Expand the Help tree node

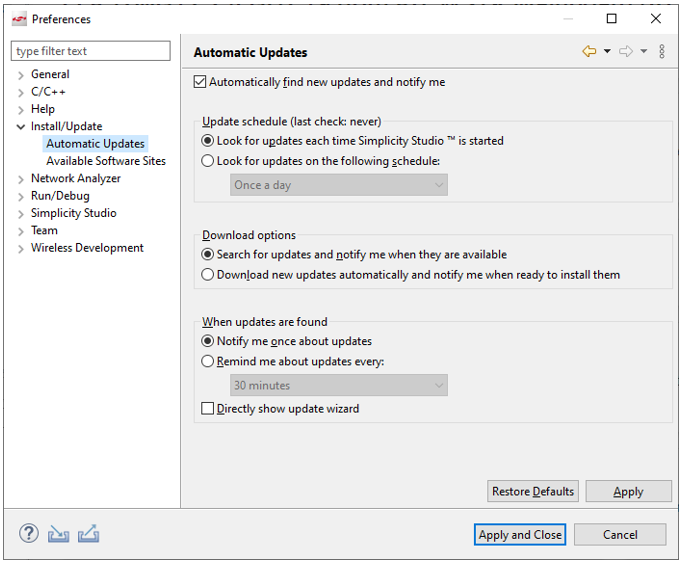(x=21, y=109)
